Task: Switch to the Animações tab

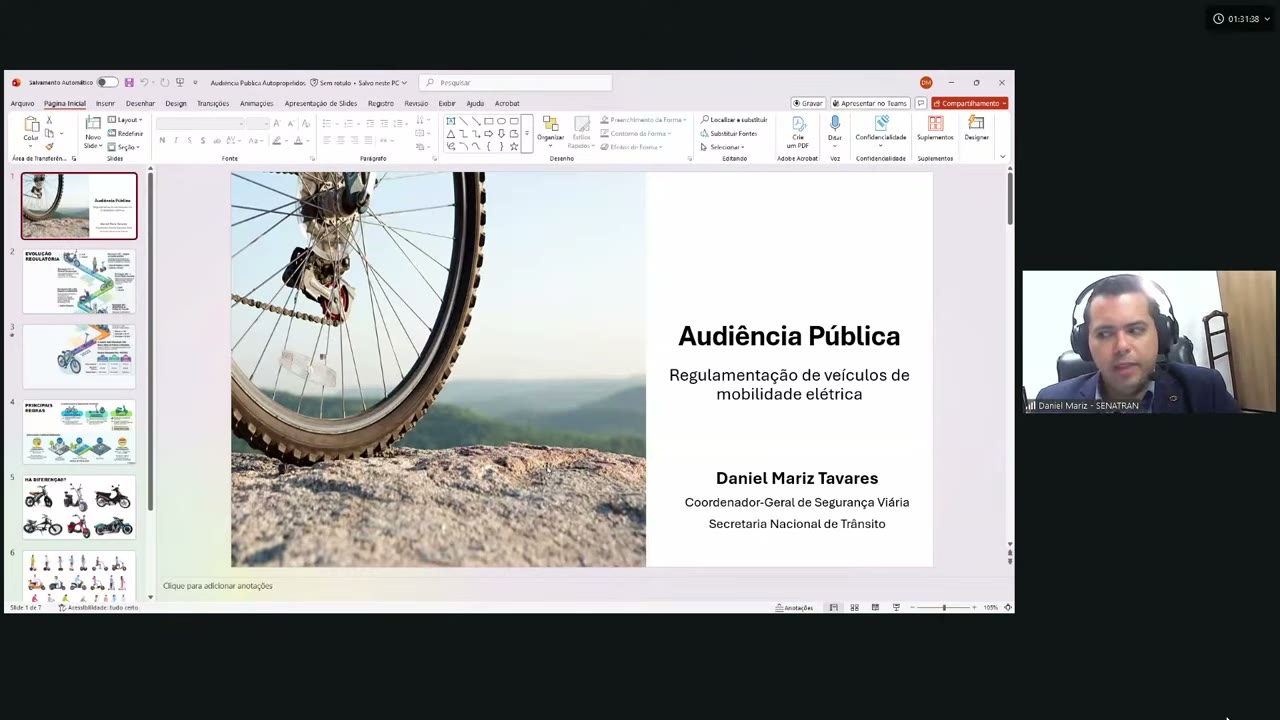Action: 257,103
